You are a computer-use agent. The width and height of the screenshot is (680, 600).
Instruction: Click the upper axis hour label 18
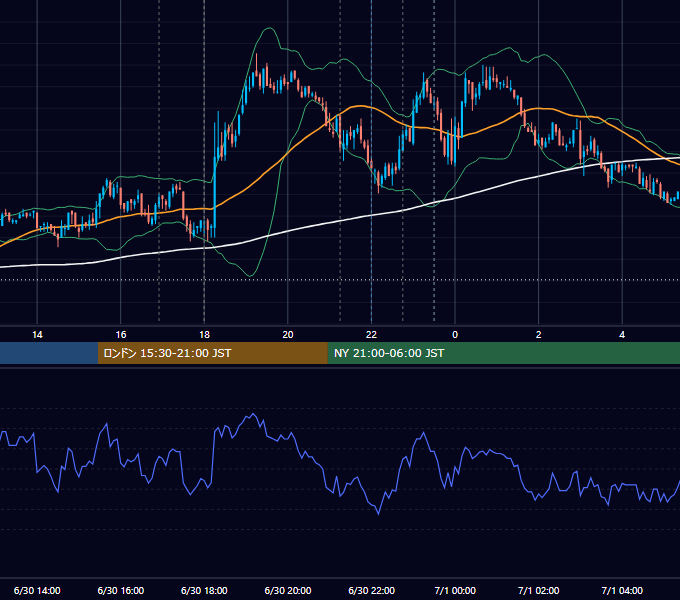click(x=204, y=335)
